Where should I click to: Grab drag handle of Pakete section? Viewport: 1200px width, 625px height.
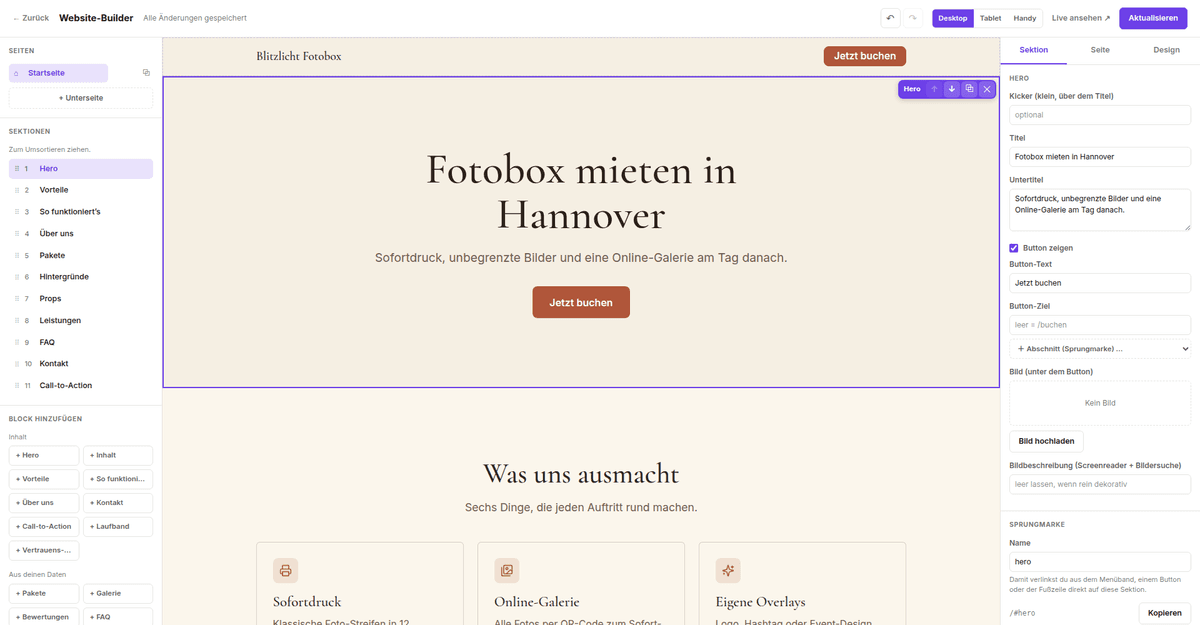[x=17, y=255]
